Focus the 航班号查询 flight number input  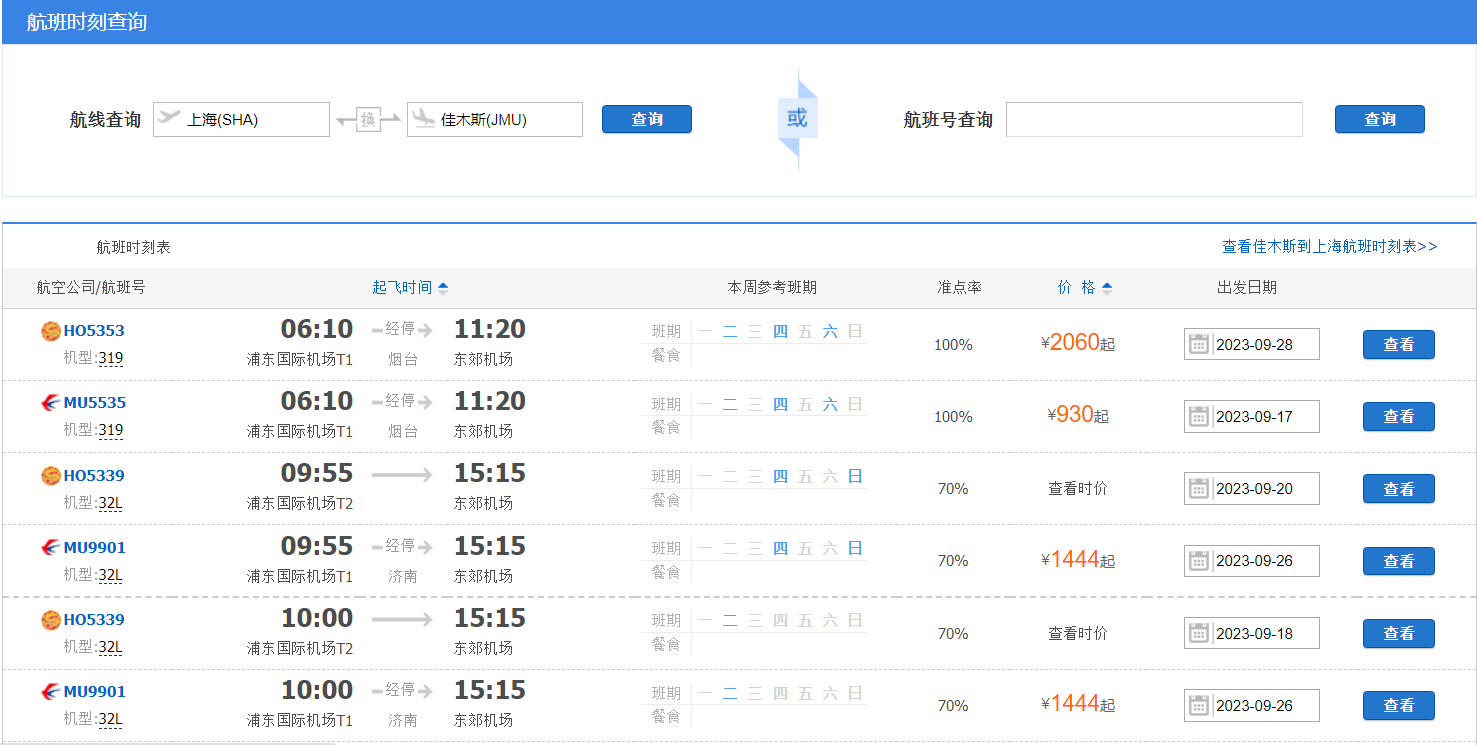[1154, 119]
